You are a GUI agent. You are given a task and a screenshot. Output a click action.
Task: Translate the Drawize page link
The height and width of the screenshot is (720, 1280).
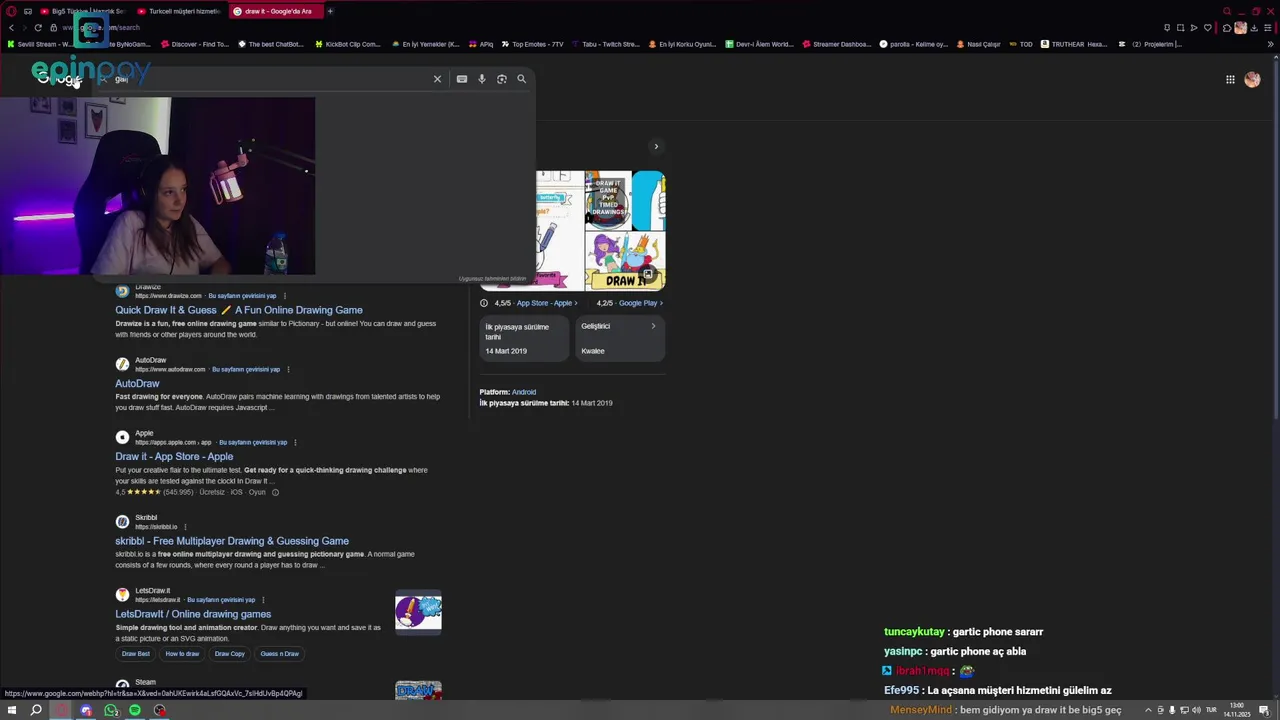click(242, 296)
